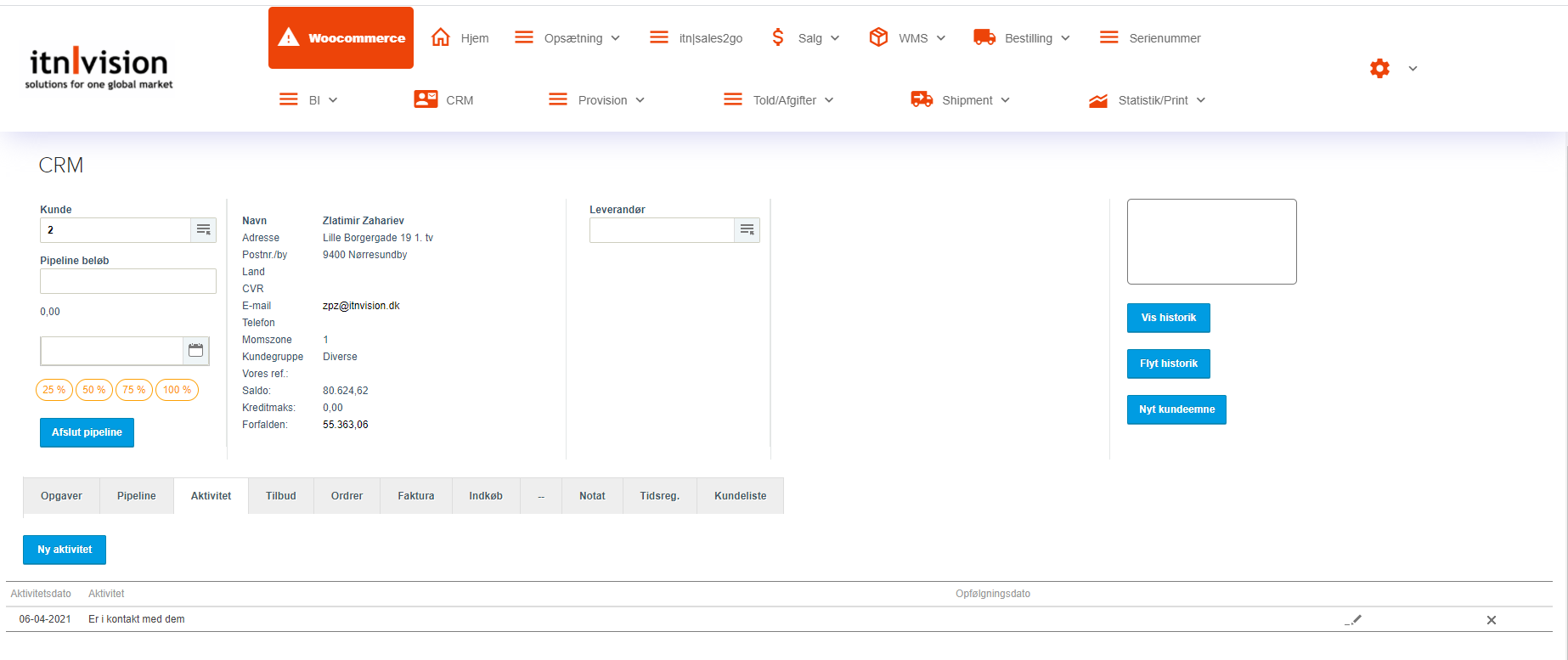
Task: Expand the Opsætning dropdown menu
Action: (x=582, y=38)
